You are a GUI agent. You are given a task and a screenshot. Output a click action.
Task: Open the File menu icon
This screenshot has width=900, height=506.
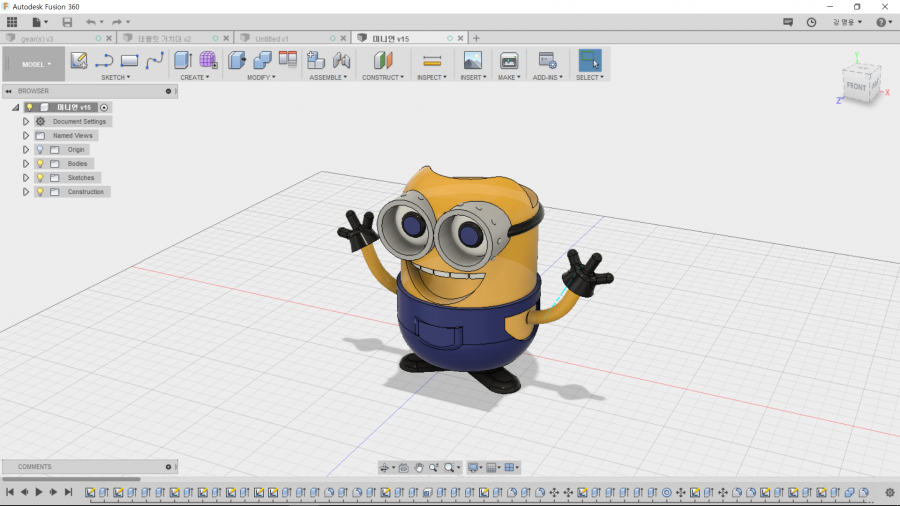coord(40,22)
